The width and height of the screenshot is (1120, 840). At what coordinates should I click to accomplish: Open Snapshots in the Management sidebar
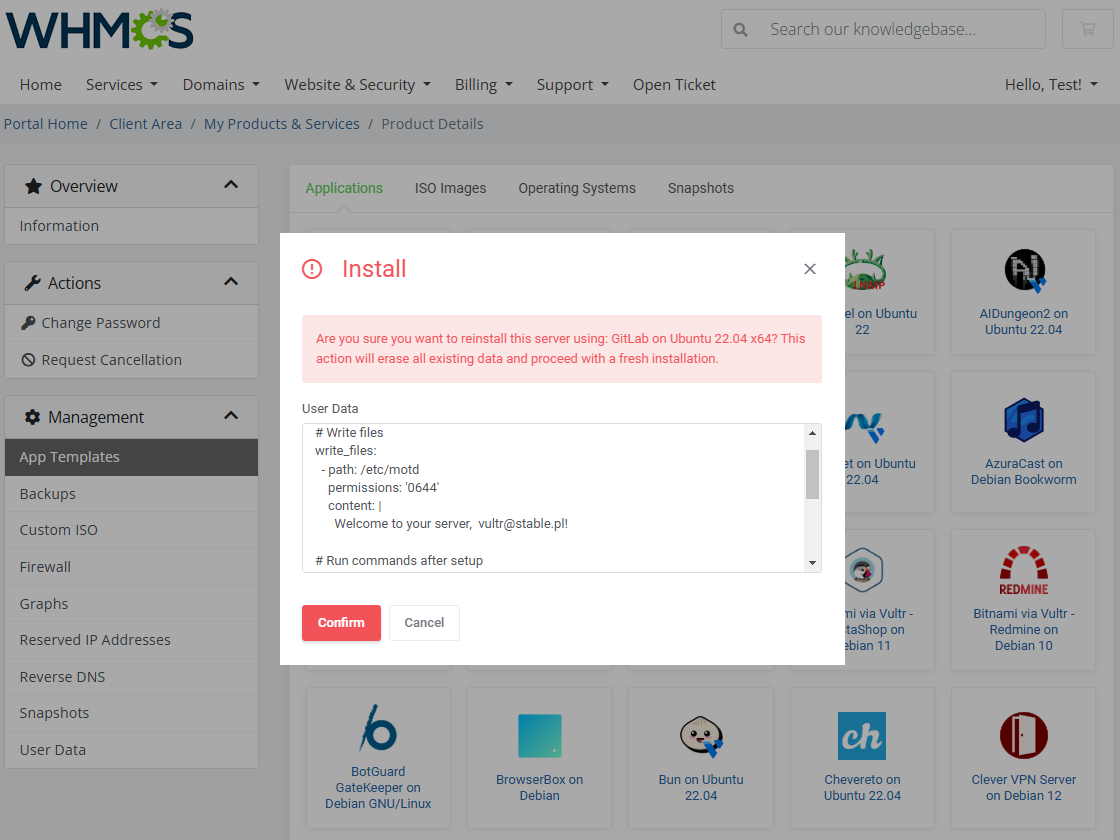(x=131, y=714)
